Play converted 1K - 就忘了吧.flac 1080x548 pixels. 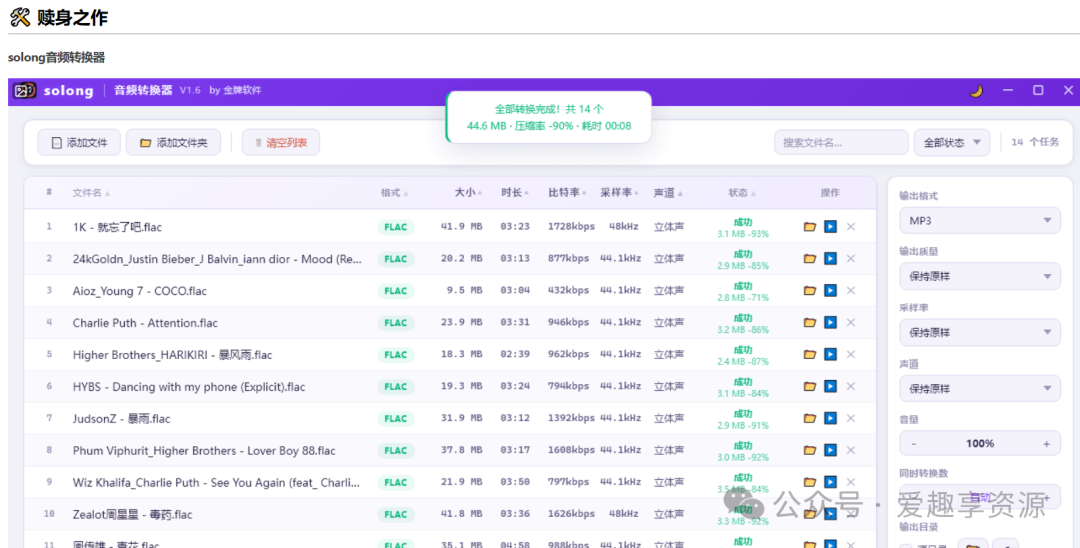[831, 226]
